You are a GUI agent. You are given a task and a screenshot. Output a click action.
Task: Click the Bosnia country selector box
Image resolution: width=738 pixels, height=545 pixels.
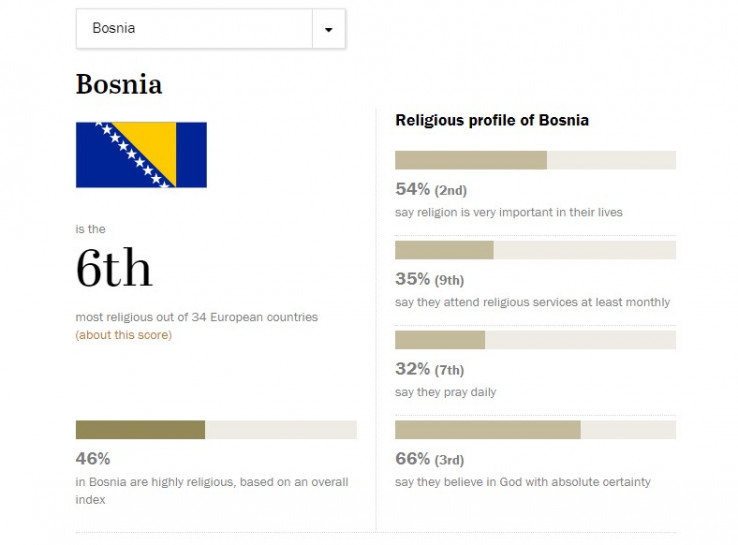pos(195,29)
